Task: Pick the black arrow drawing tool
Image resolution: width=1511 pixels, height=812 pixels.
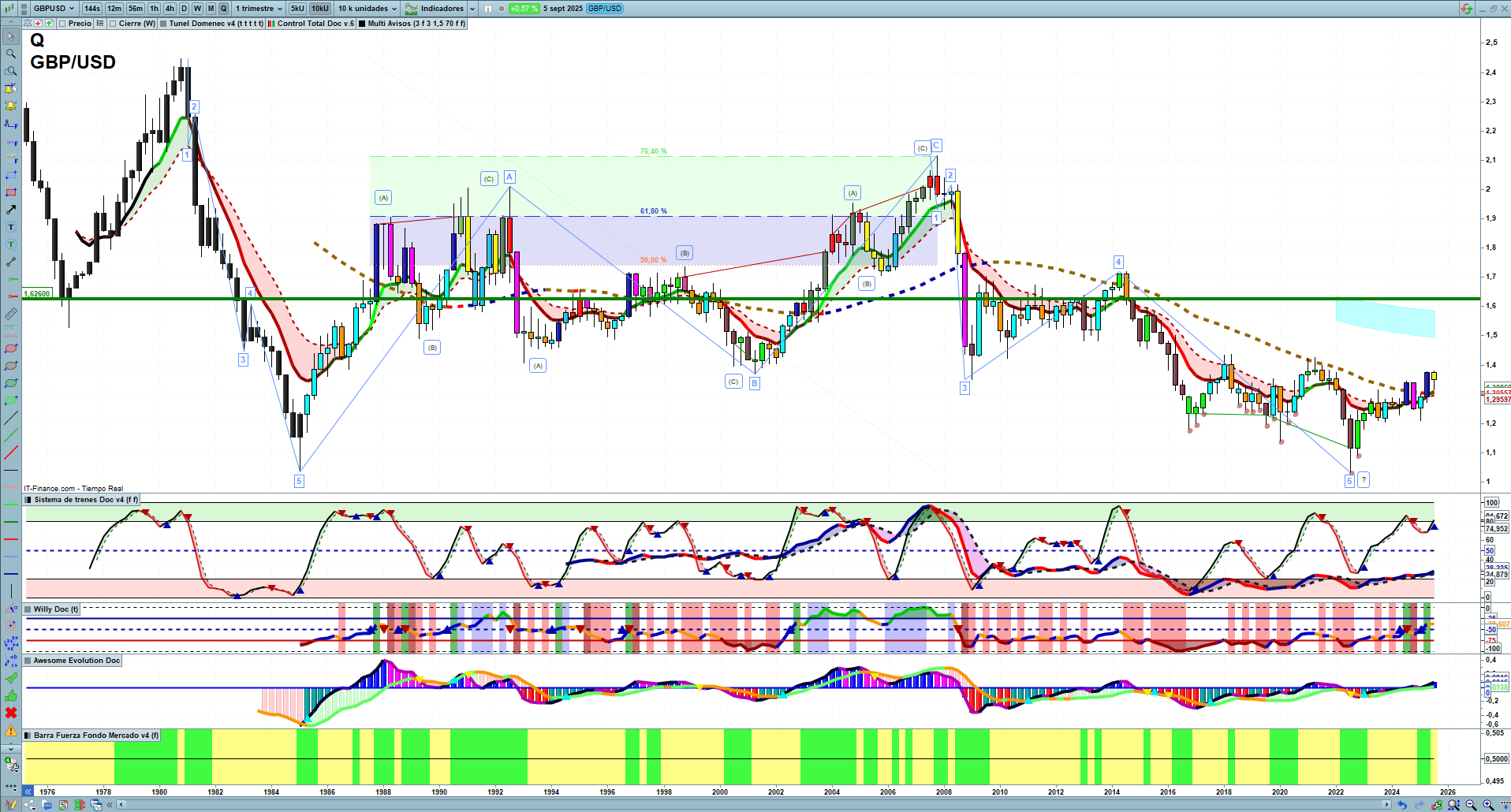Action: pos(11,210)
